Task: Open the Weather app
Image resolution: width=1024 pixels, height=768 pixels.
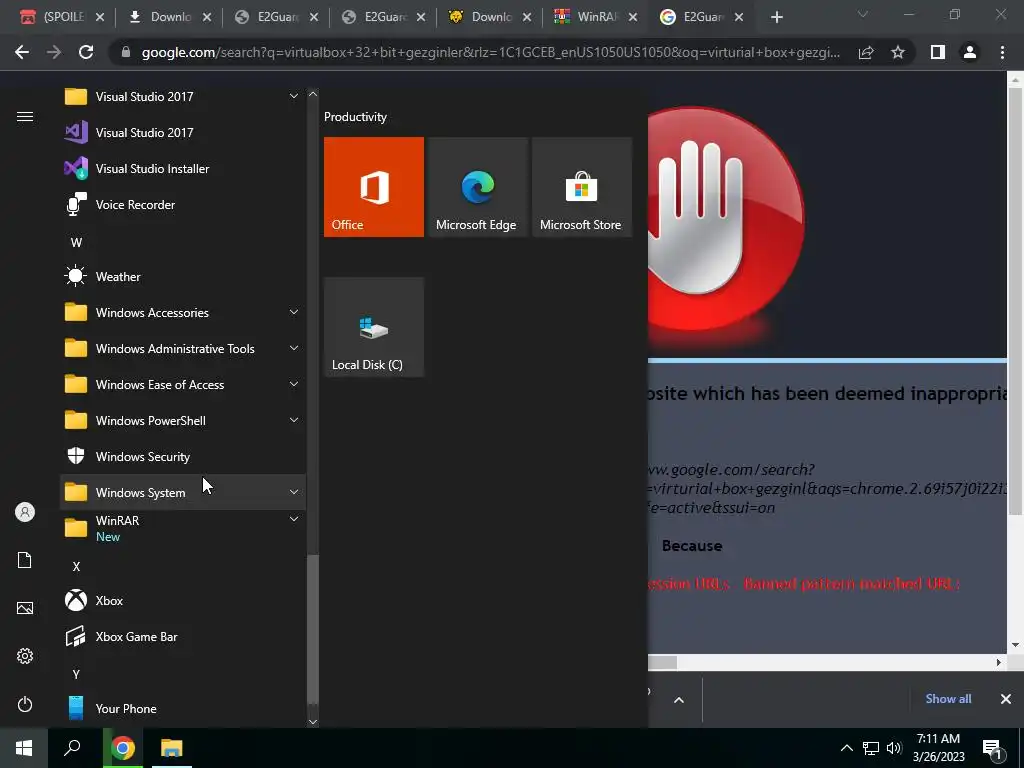Action: pyautogui.click(x=183, y=276)
